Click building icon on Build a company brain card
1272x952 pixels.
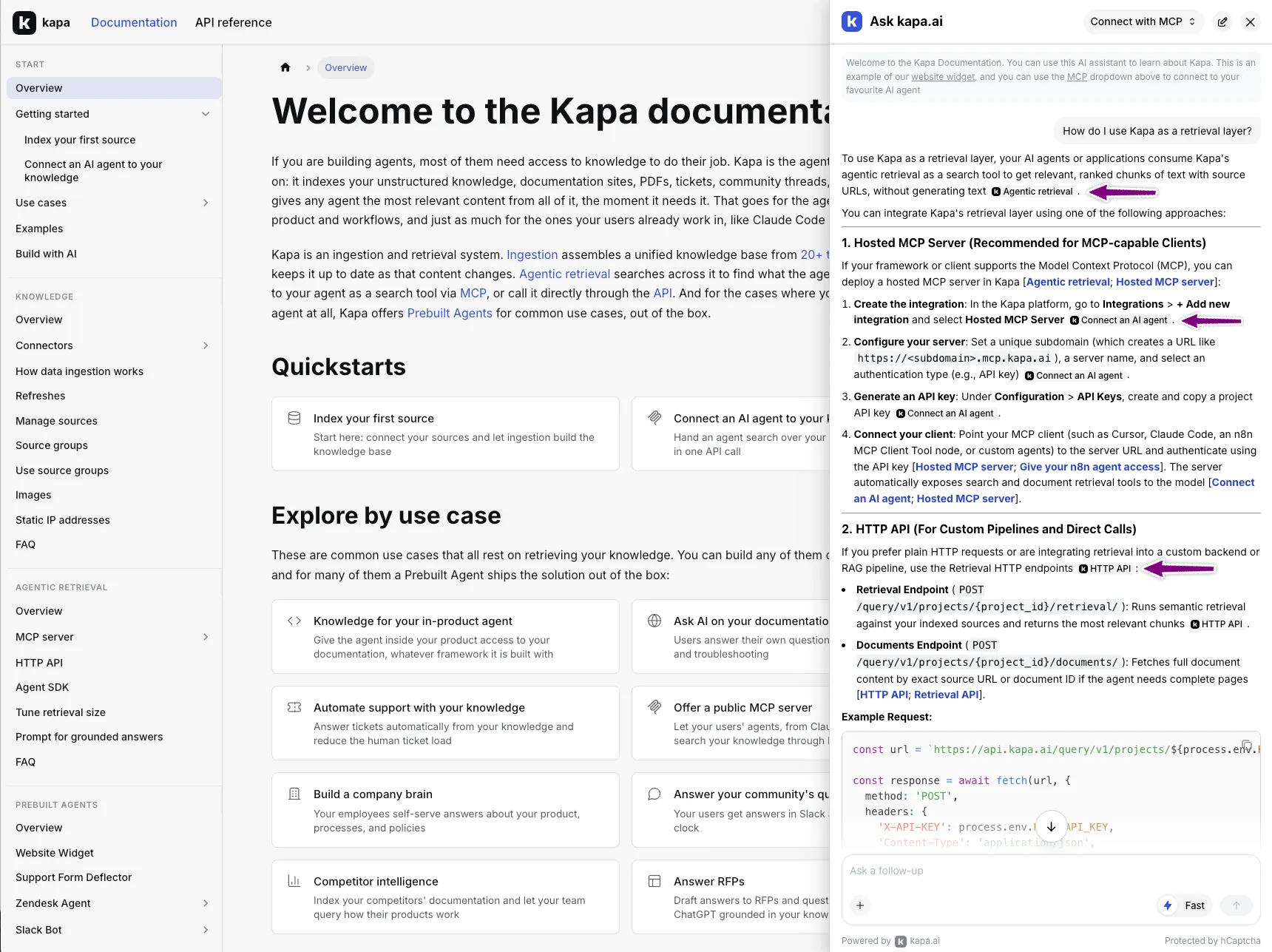(294, 794)
